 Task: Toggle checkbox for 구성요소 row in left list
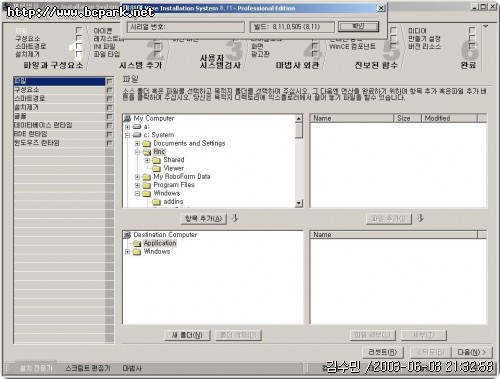point(109,90)
